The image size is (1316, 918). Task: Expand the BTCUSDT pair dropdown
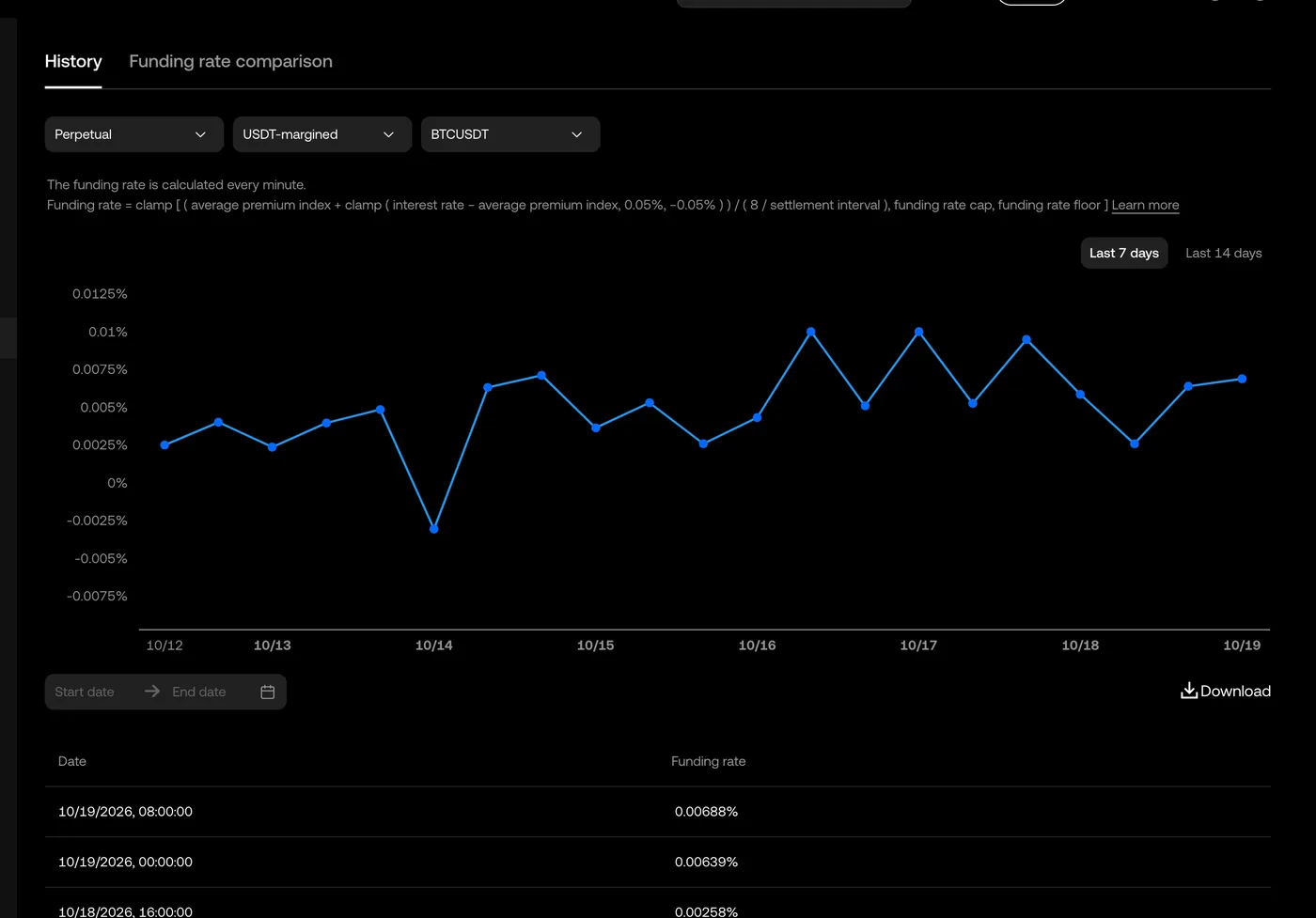click(510, 134)
